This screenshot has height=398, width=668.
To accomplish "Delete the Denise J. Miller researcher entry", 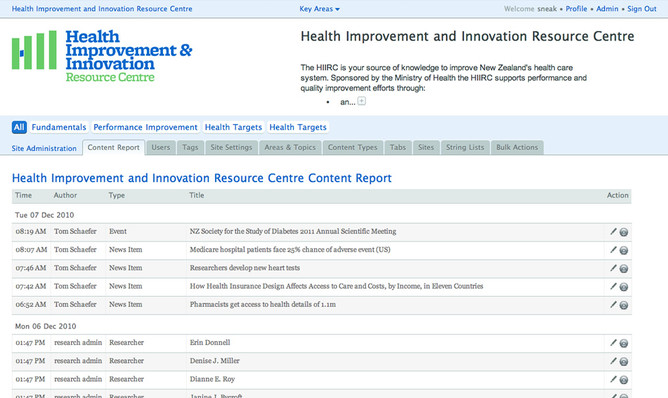I will (x=624, y=362).
